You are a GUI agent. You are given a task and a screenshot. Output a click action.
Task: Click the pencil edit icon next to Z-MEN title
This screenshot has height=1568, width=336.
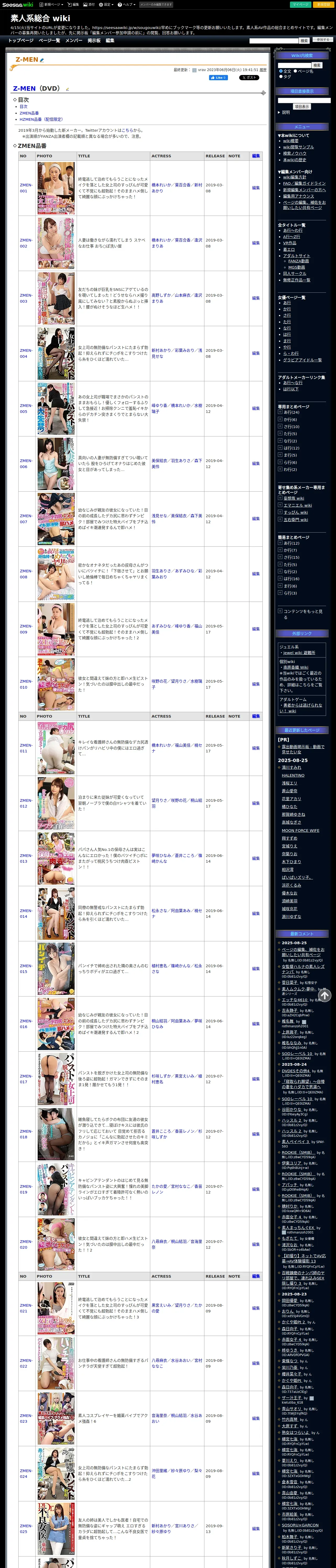[x=42, y=60]
